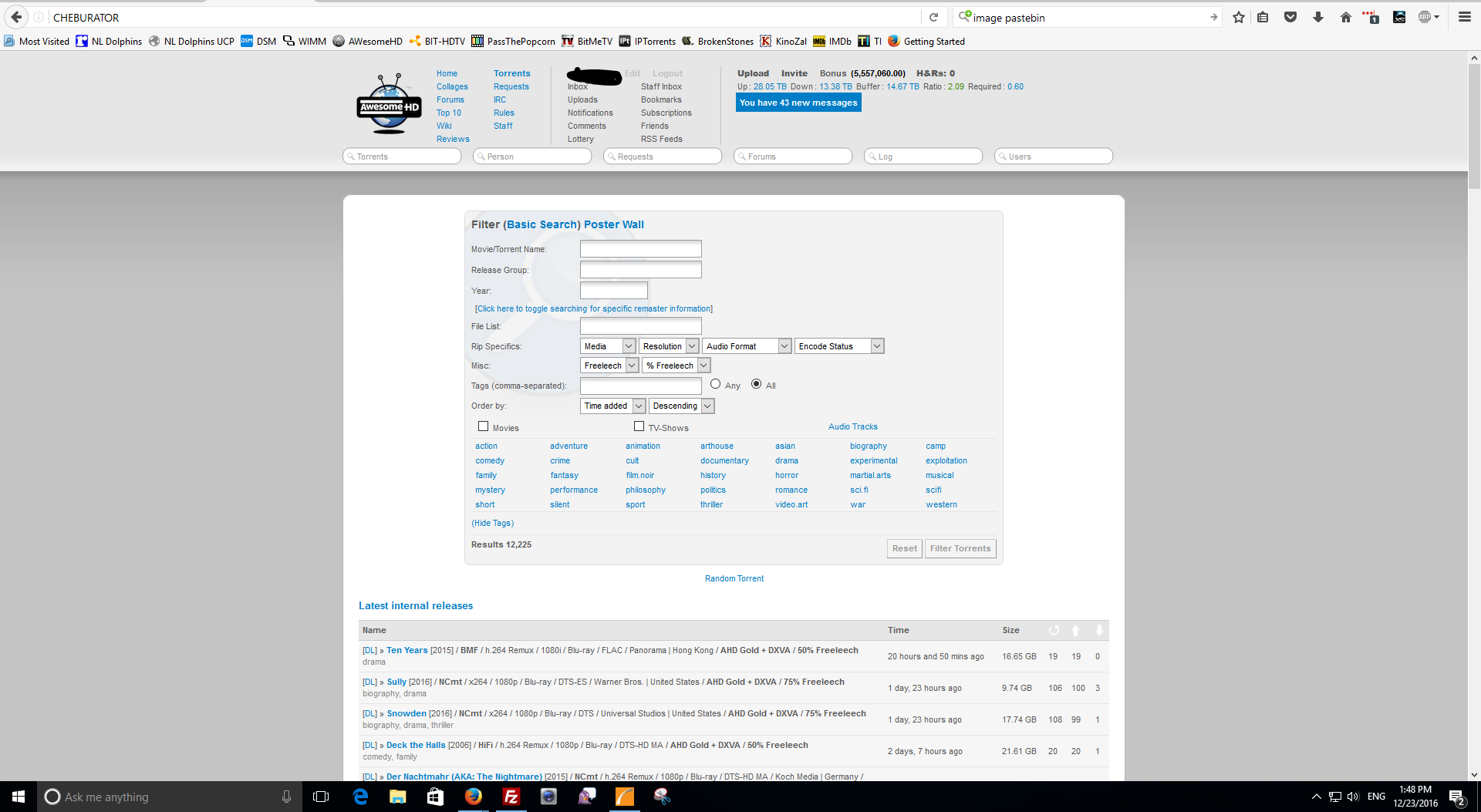Click the AwesomeHD site logo
The width and height of the screenshot is (1481, 812).
pos(390,105)
